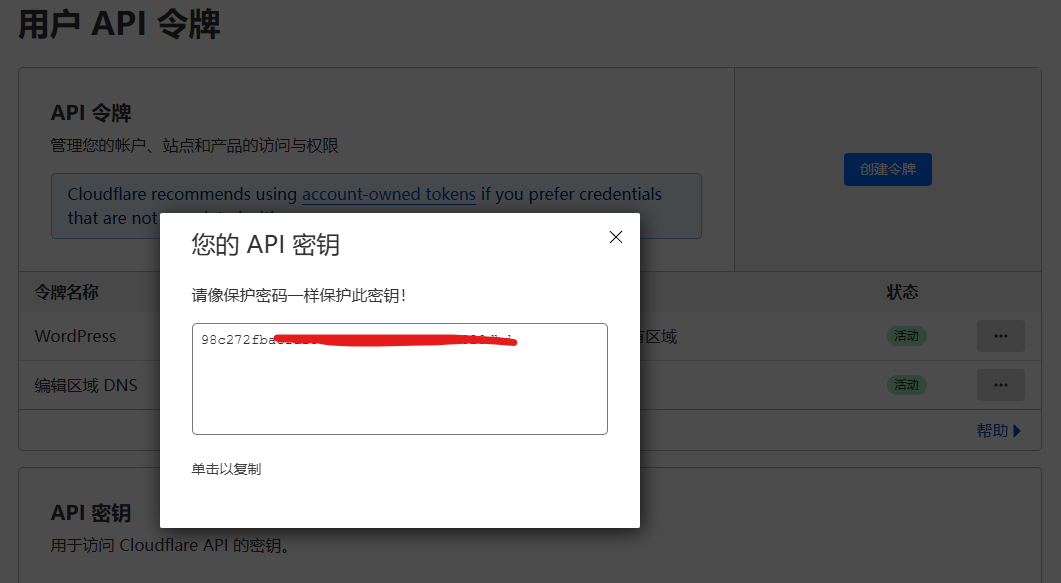Click the 活动 status badge for WordPress

pyautogui.click(x=907, y=336)
